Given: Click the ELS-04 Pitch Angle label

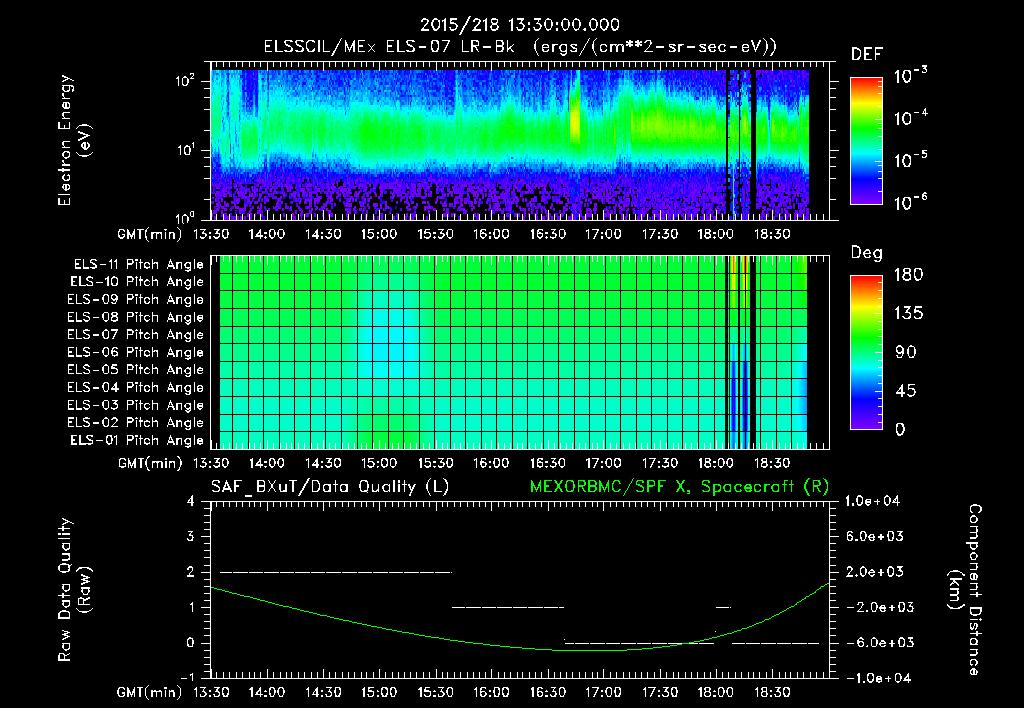Looking at the screenshot, I should click(x=136, y=387).
